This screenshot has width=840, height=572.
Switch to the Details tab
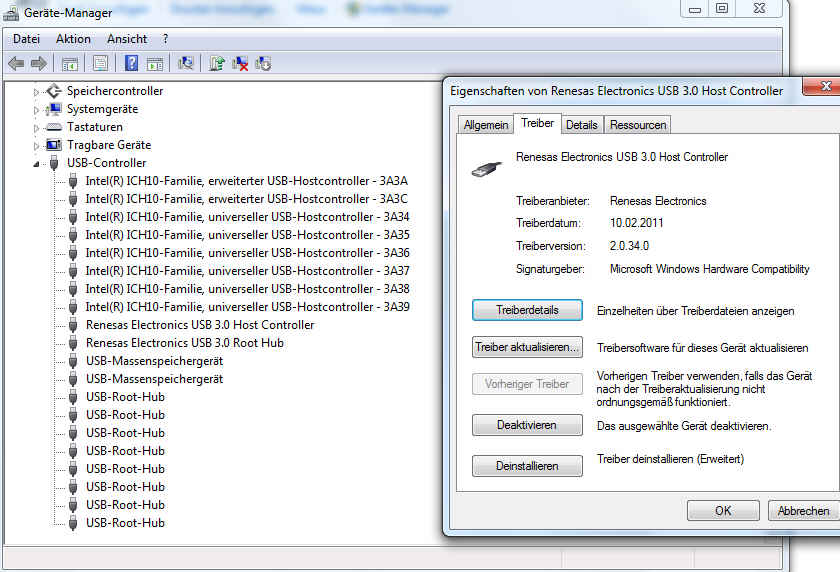tap(582, 125)
